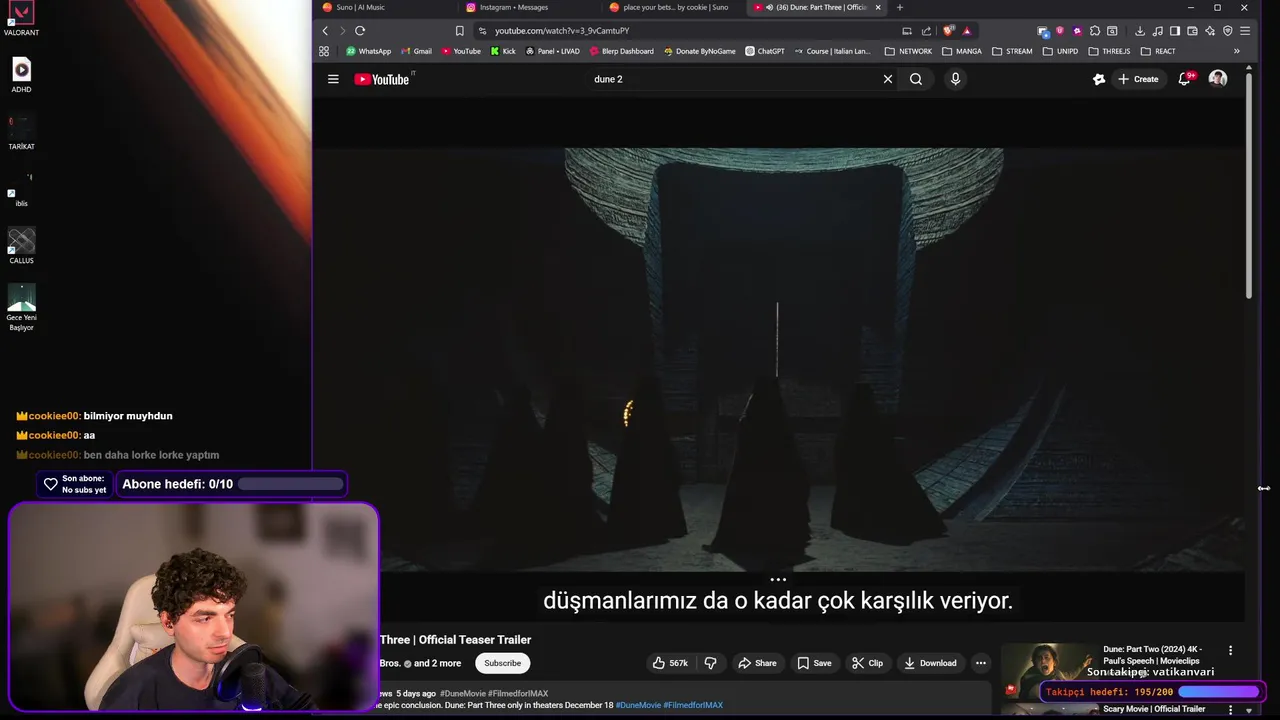The width and height of the screenshot is (1280, 720).
Task: Switch to Instagram Messages tab
Action: tap(528, 7)
